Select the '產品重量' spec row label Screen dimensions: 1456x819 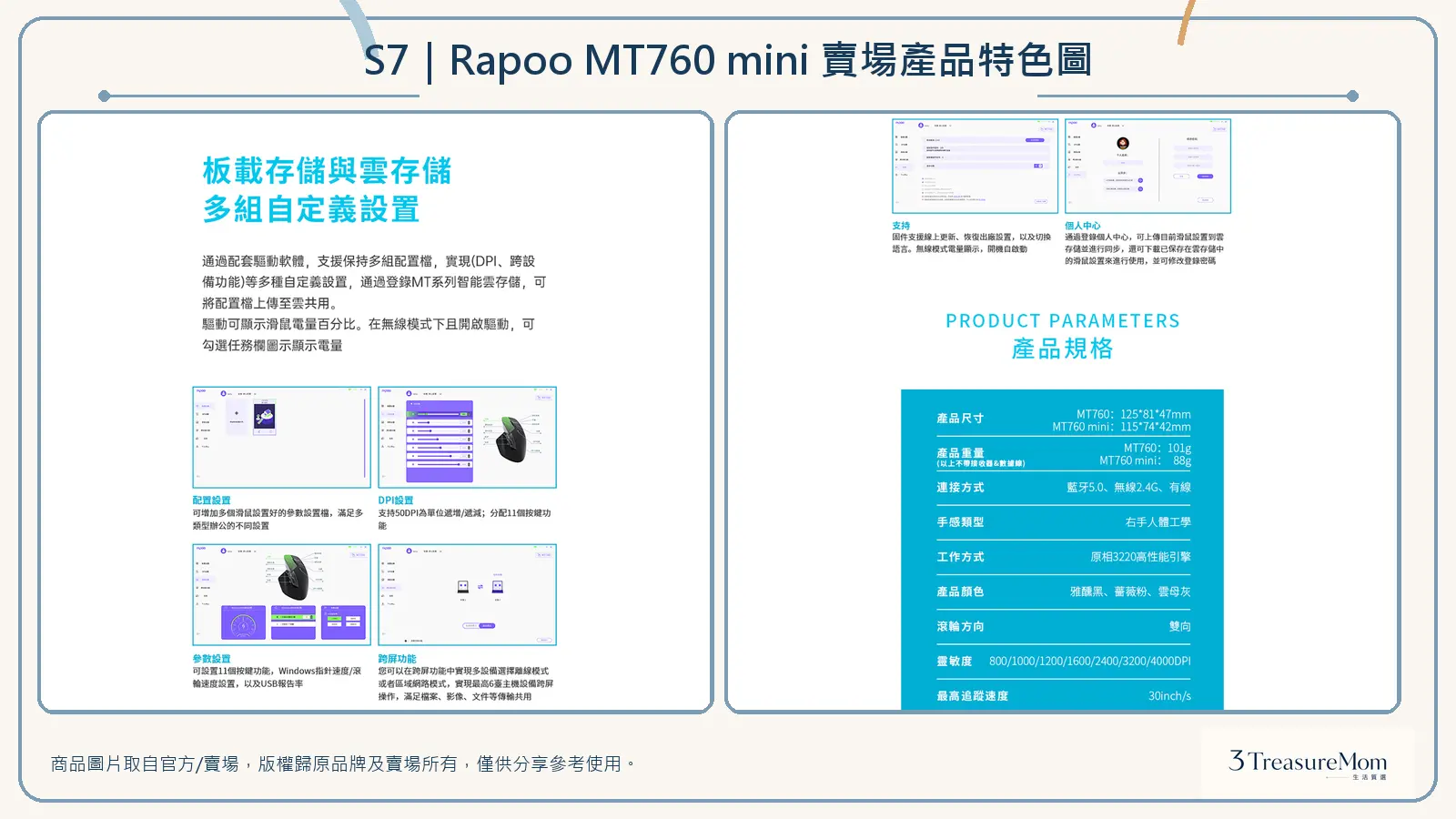[960, 452]
